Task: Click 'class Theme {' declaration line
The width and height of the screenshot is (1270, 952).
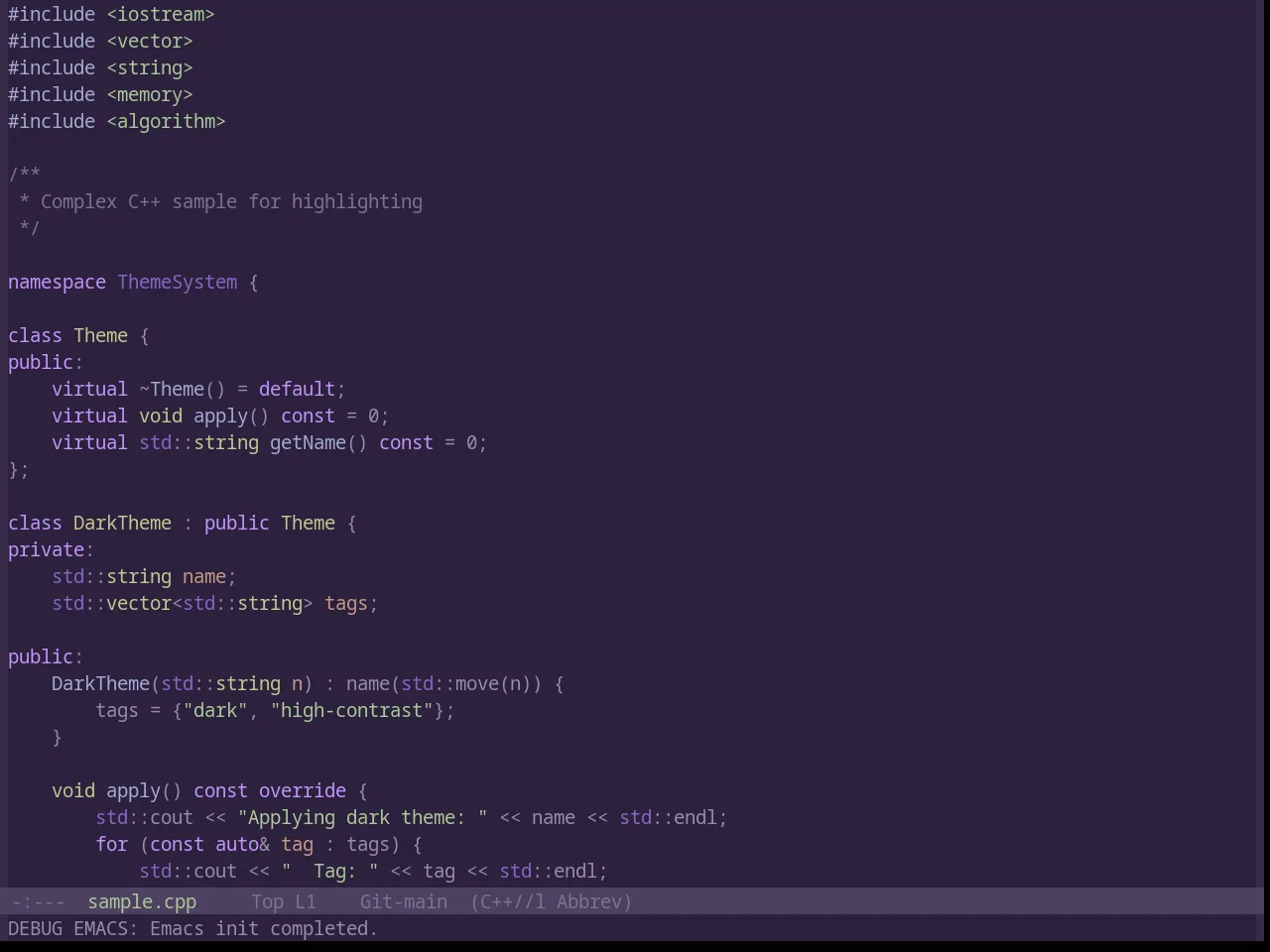Action: point(78,335)
